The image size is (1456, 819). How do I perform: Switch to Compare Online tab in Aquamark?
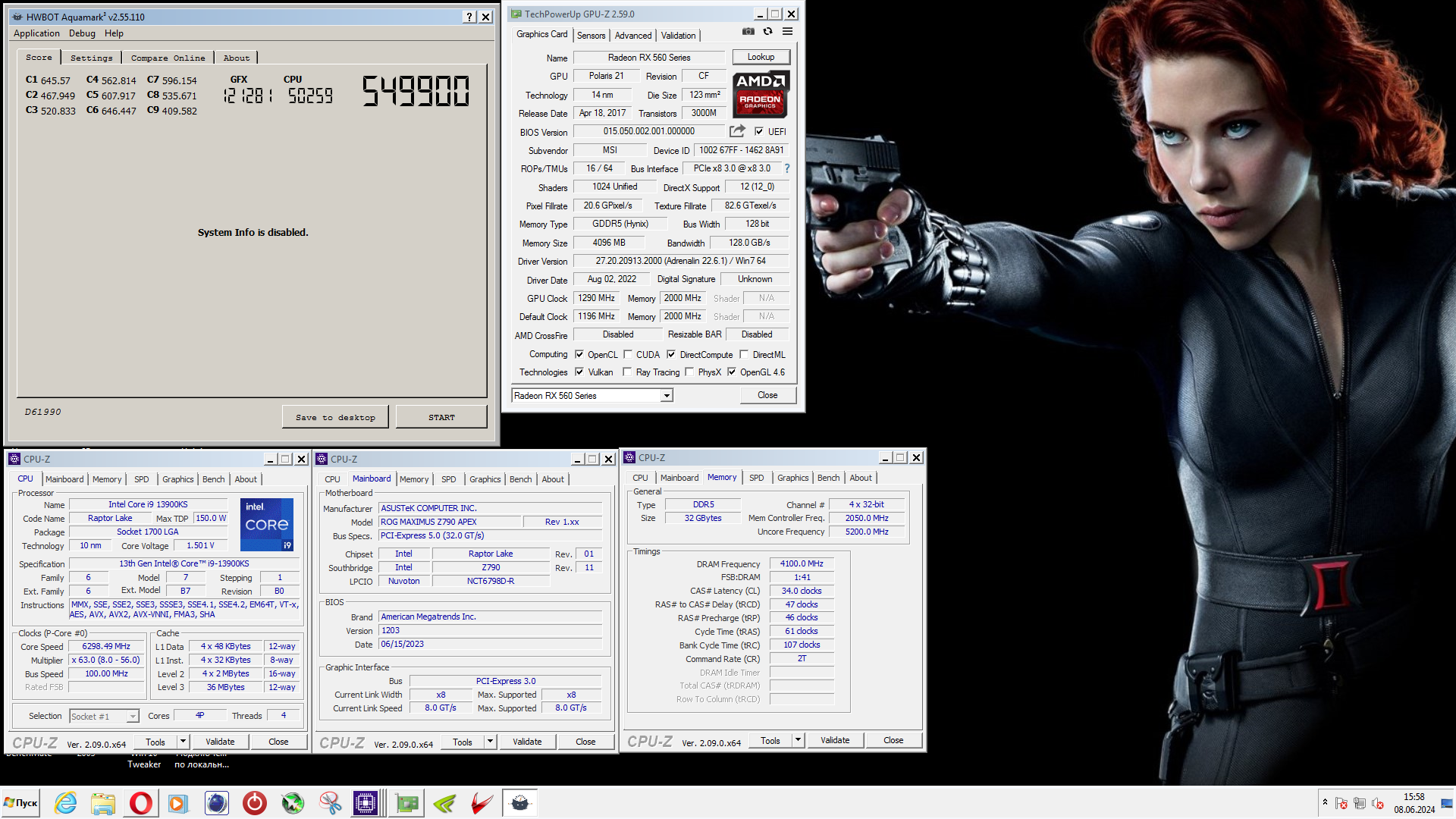click(x=168, y=58)
